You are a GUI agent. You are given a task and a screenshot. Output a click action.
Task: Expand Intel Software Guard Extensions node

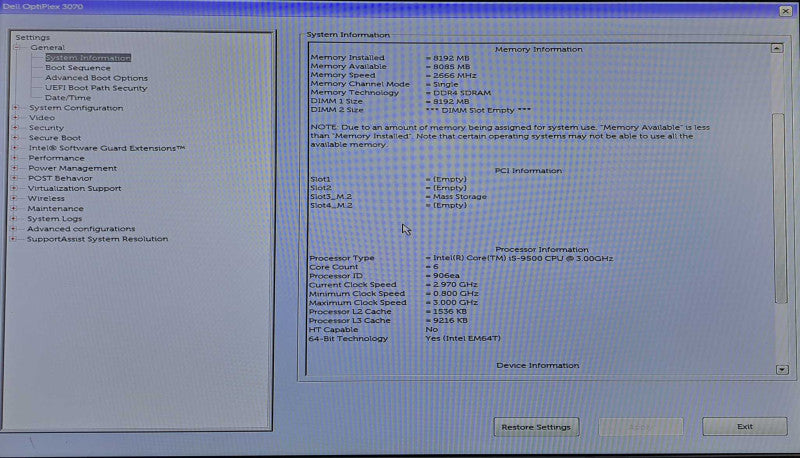click(x=15, y=148)
